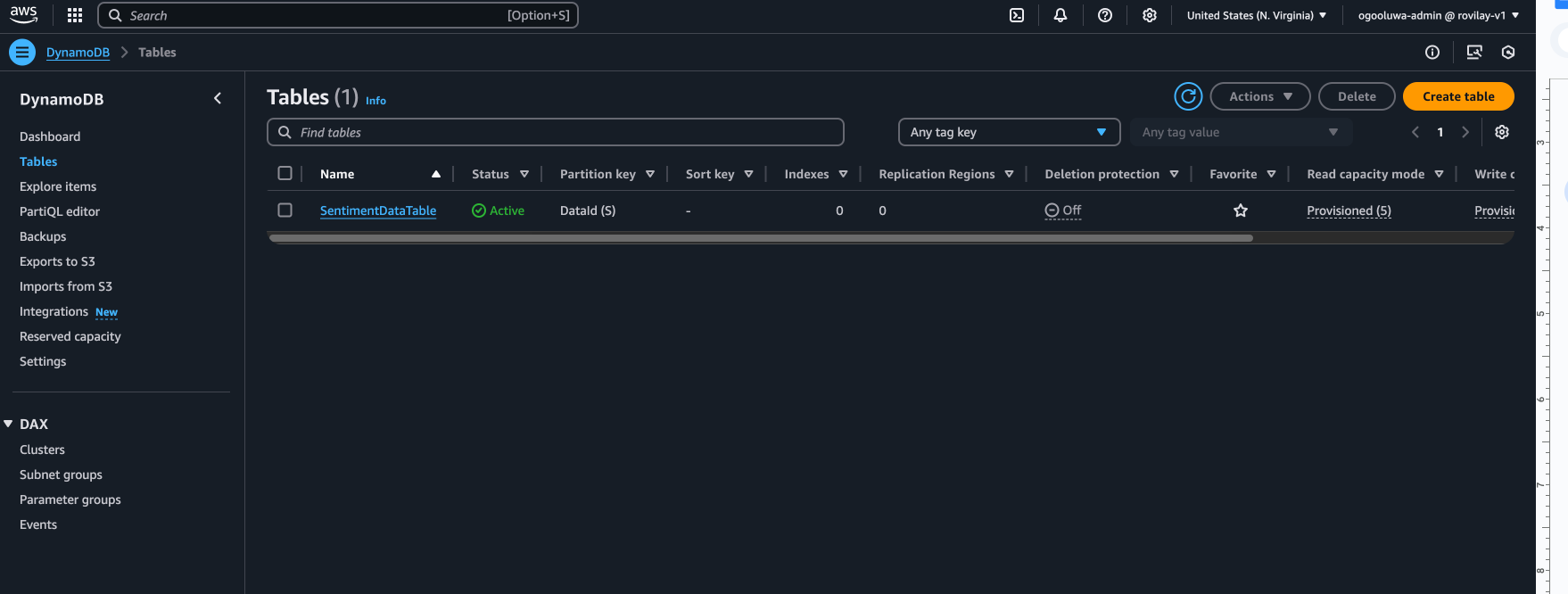This screenshot has height=594, width=1568.
Task: Open Reserved capacity in sidebar
Action: 70,336
